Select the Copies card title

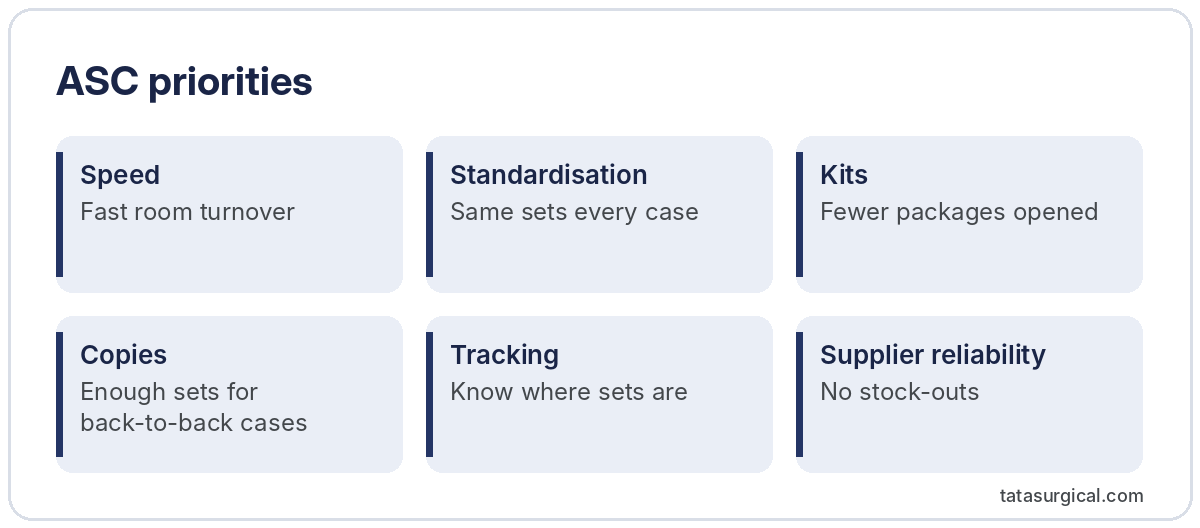[x=123, y=354]
